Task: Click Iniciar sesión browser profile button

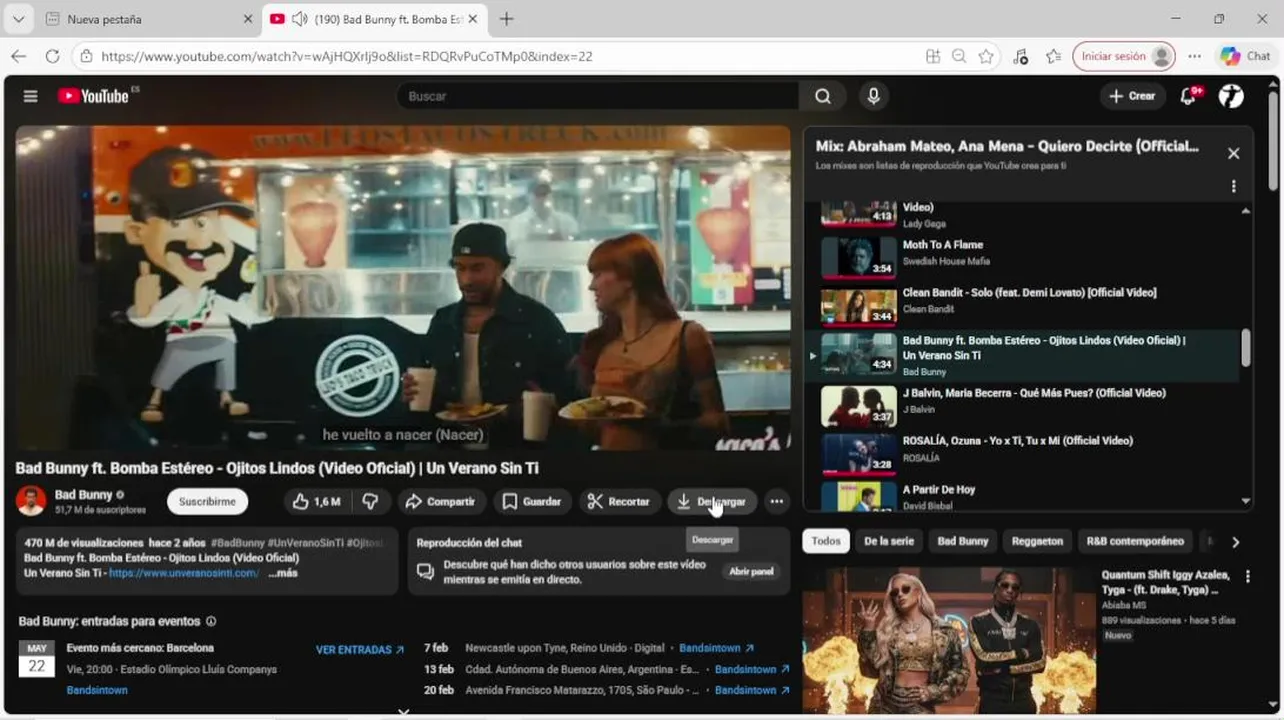Action: point(1123,56)
